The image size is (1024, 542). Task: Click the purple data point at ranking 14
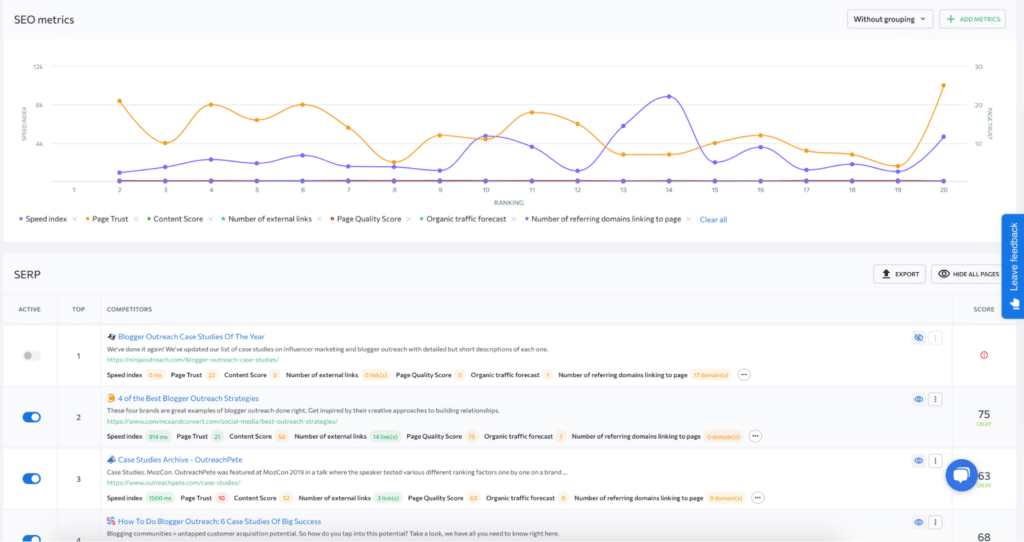[669, 97]
